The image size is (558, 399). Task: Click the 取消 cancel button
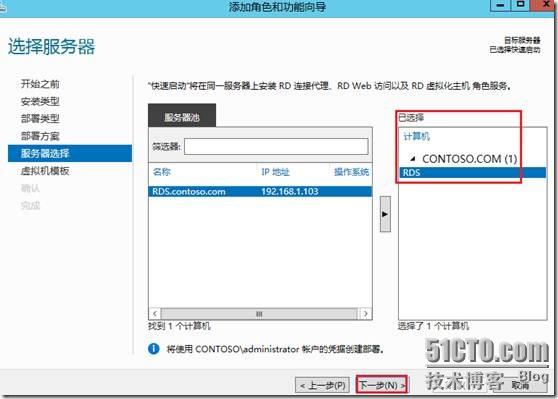pos(520,385)
